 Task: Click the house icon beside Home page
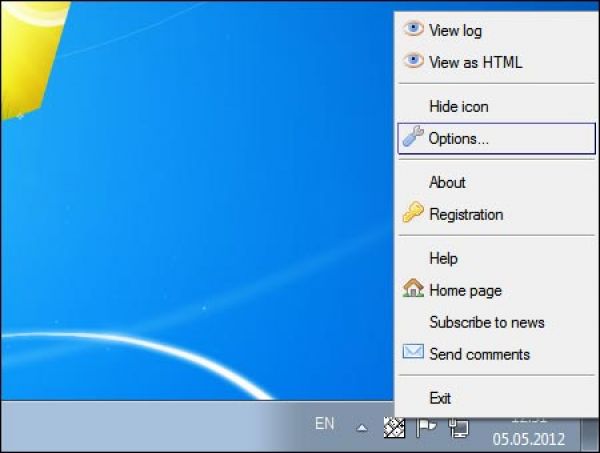[413, 288]
